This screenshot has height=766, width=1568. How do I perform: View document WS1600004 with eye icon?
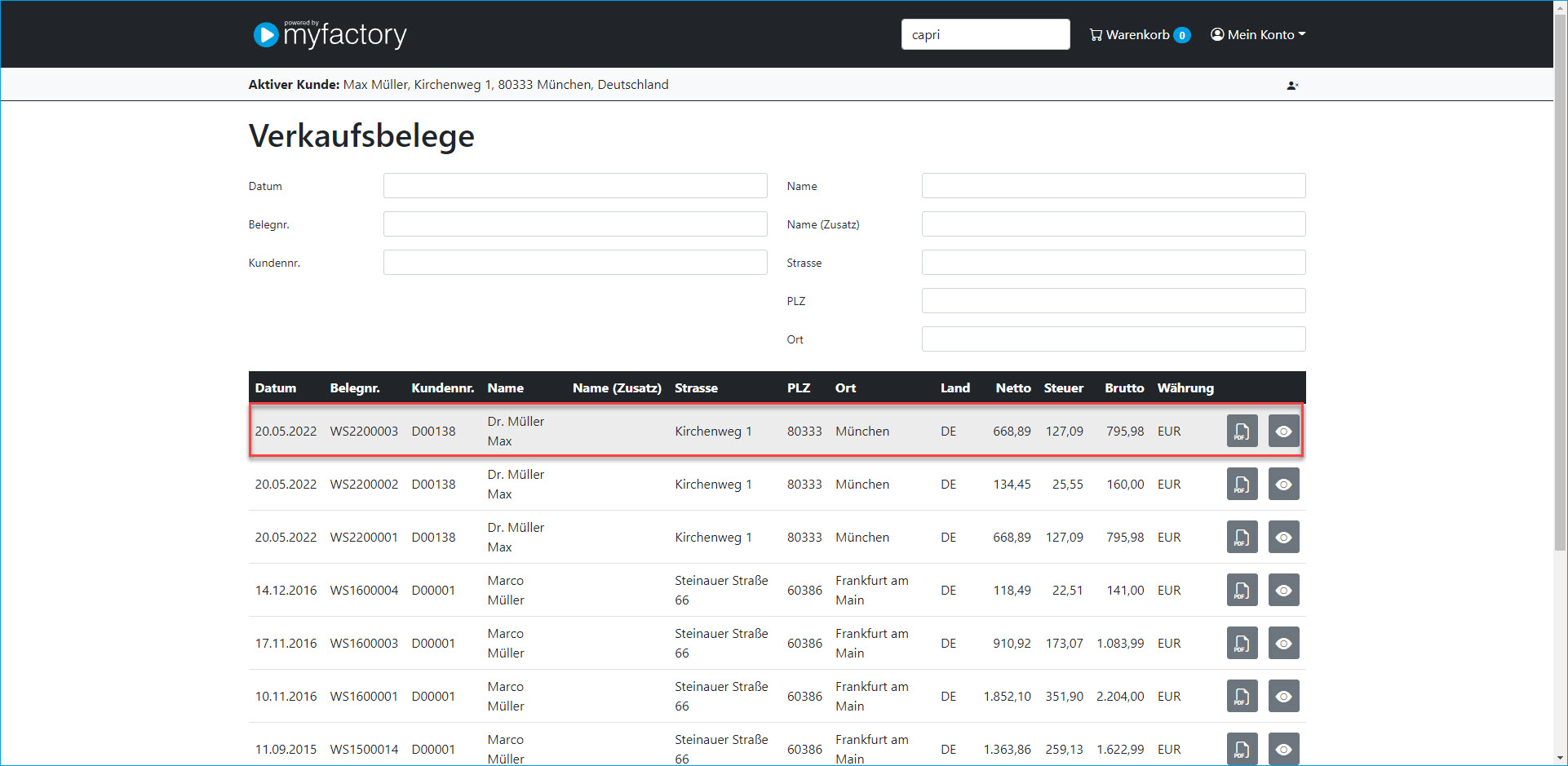1283,590
